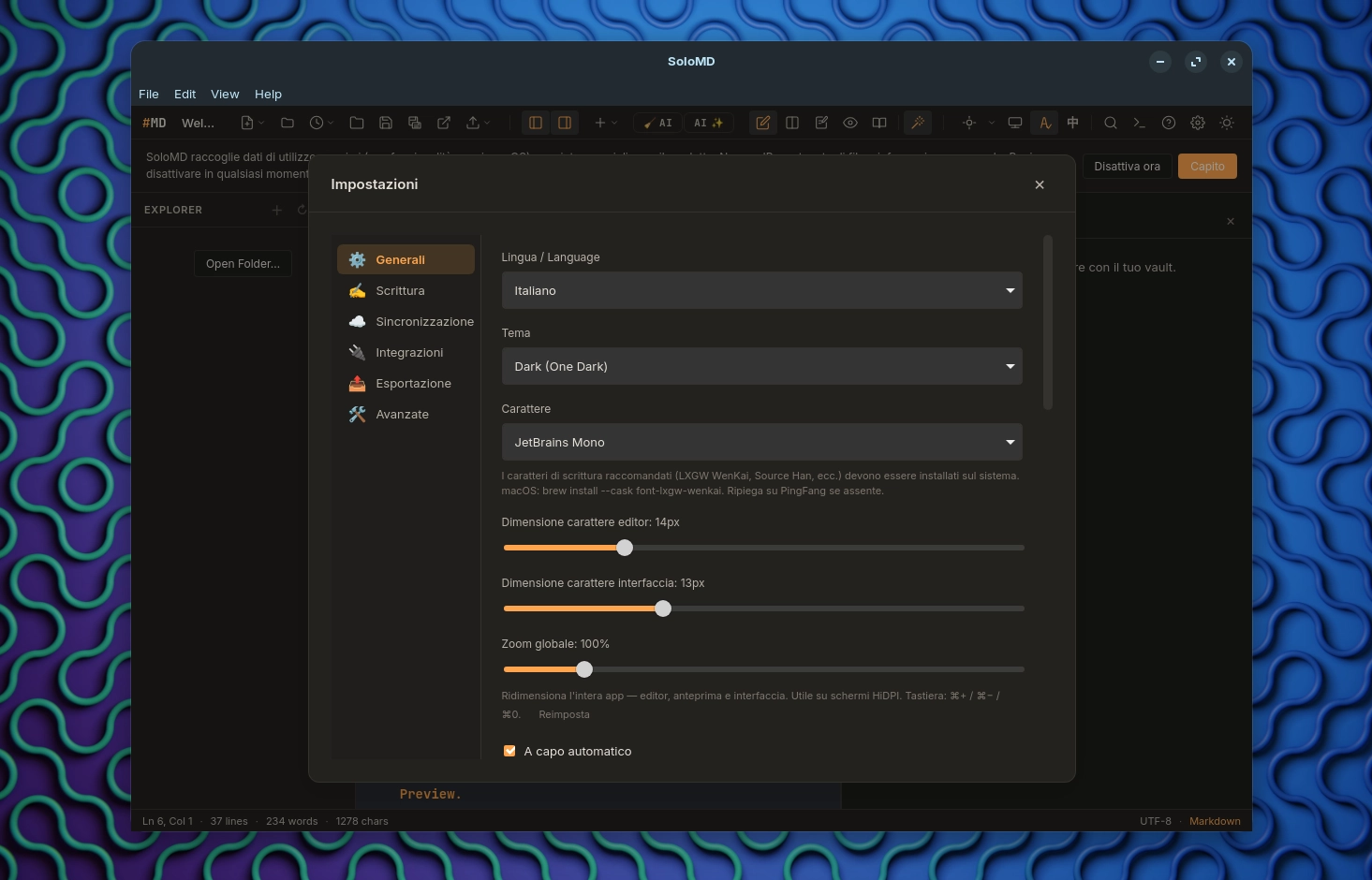Click the settings gear icon in toolbar
Image resolution: width=1372 pixels, height=880 pixels.
click(x=1198, y=123)
